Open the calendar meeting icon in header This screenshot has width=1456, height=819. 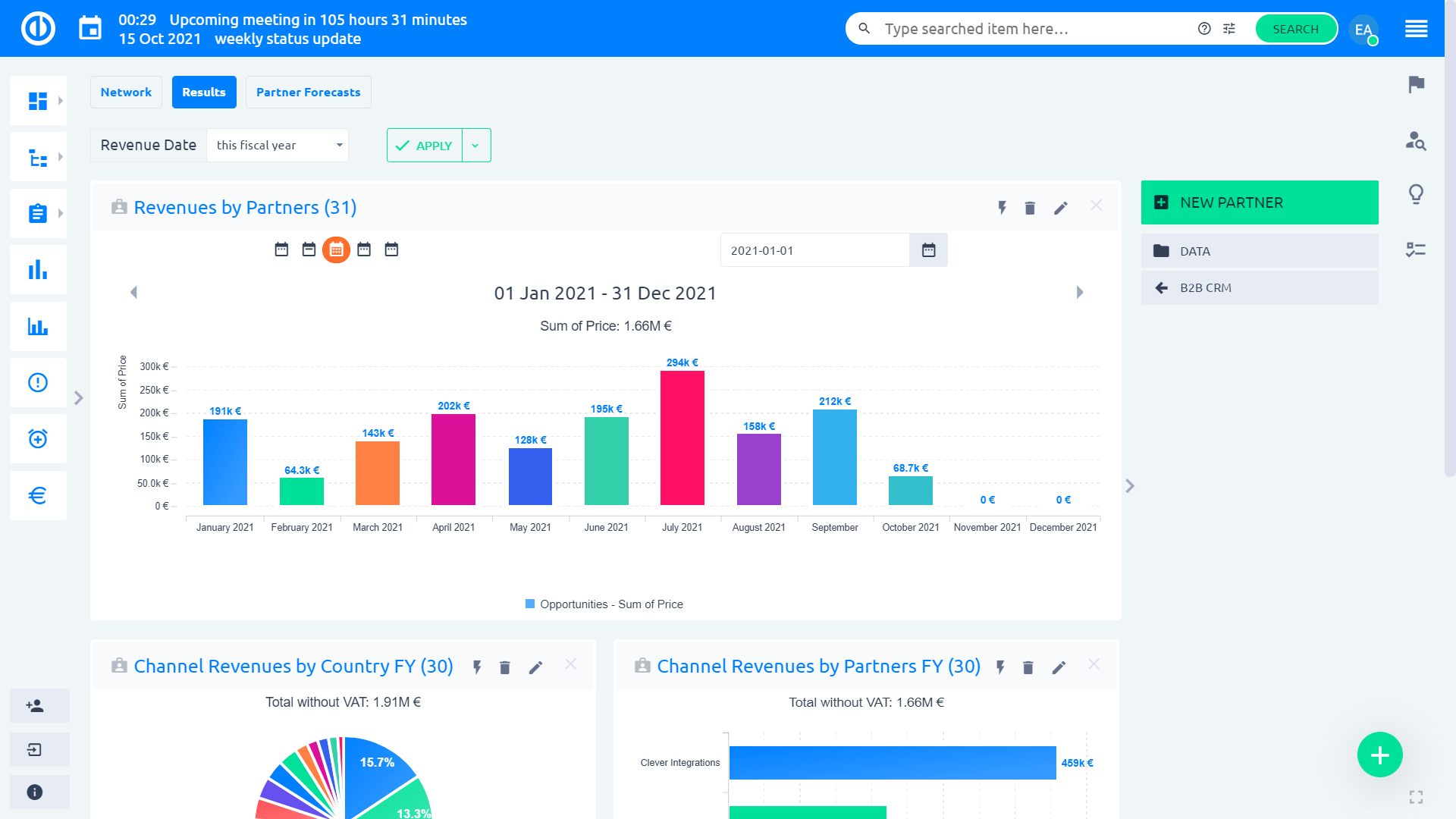point(90,29)
